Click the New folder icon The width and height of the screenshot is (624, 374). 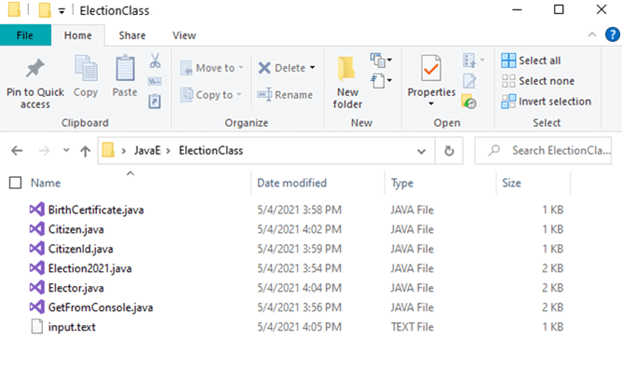[x=347, y=68]
